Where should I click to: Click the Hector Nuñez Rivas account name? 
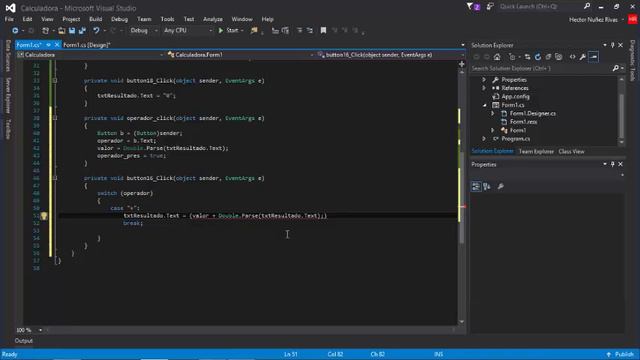pos(593,20)
